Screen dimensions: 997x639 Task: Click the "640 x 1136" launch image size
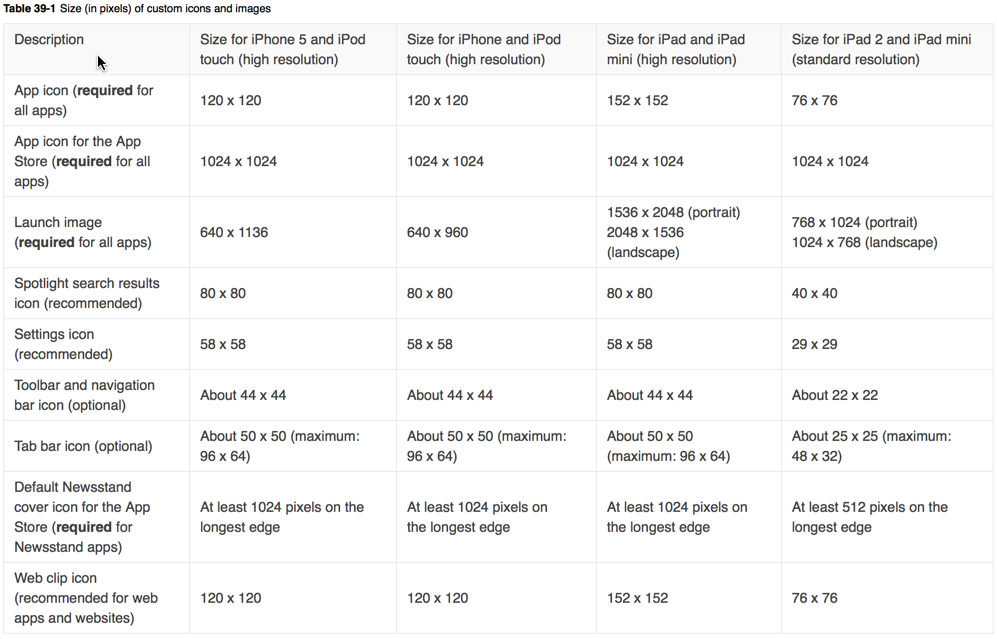coord(234,232)
